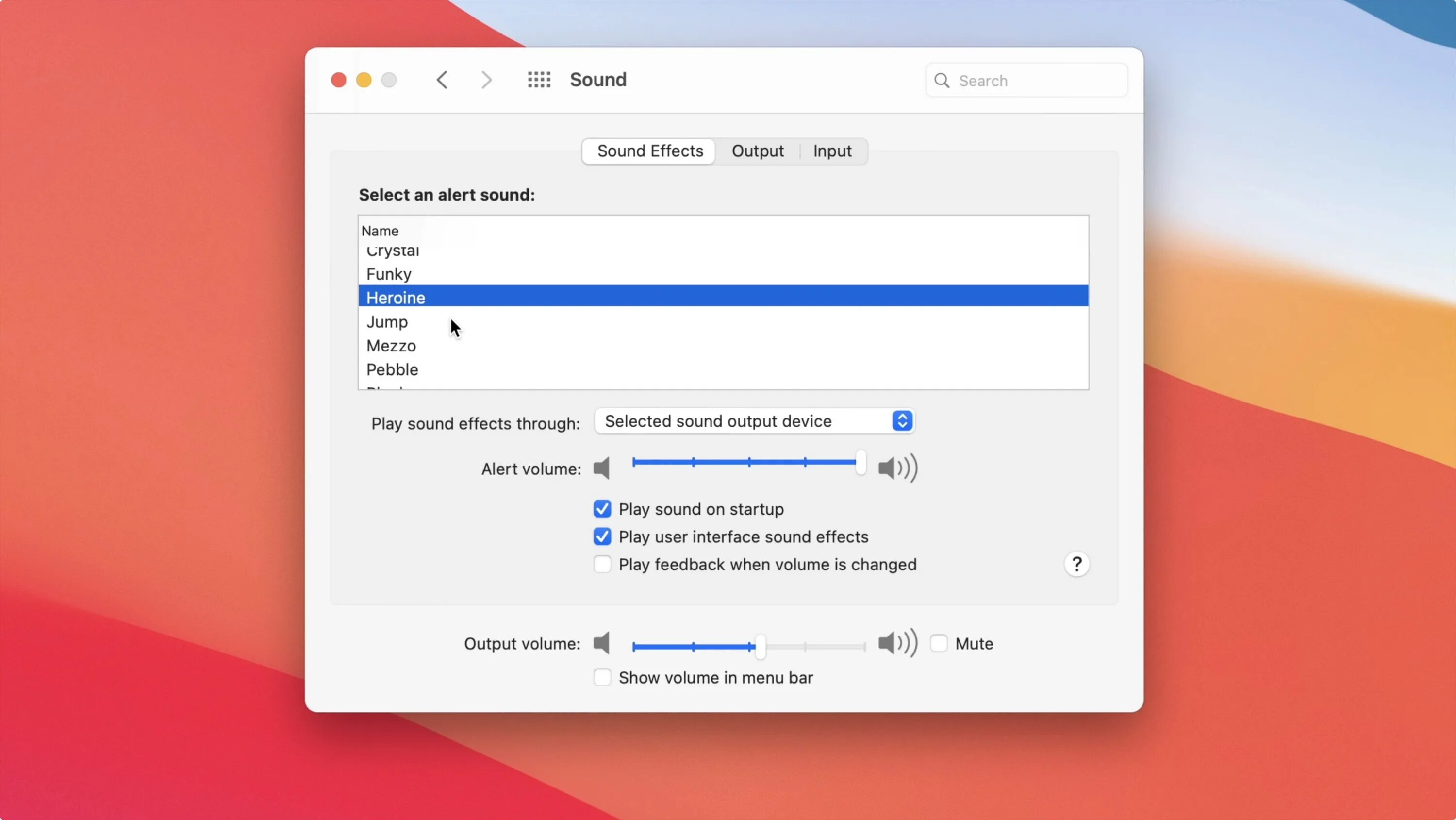This screenshot has height=820, width=1456.
Task: Click the Search field
Action: pyautogui.click(x=1034, y=80)
